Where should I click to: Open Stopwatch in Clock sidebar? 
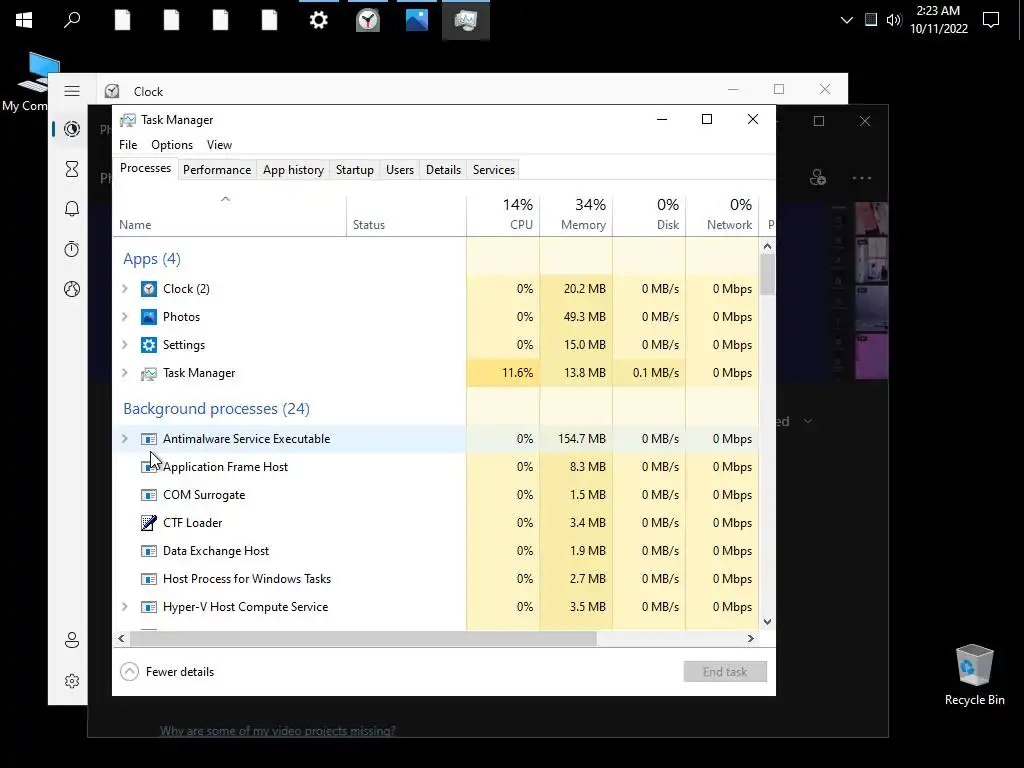point(72,249)
